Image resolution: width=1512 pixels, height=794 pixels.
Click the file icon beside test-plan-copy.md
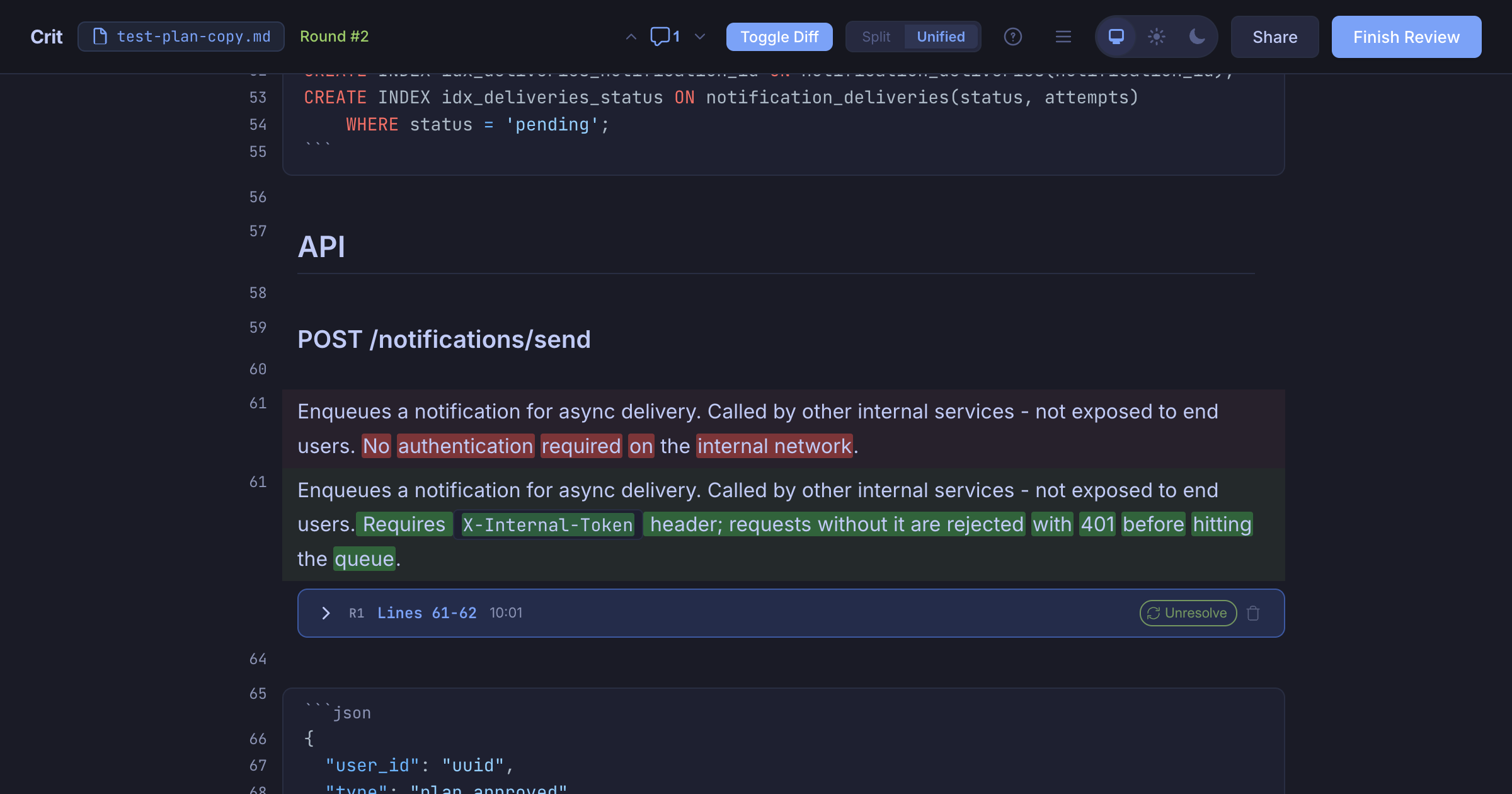click(100, 37)
